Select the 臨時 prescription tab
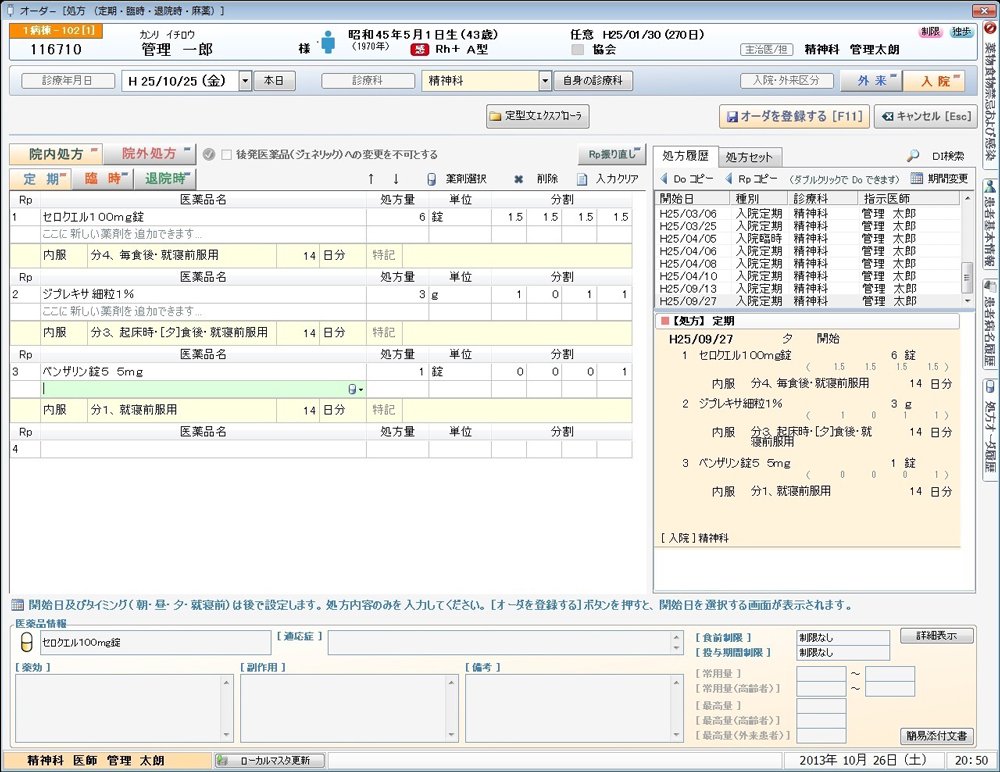This screenshot has height=772, width=1000. 103,179
